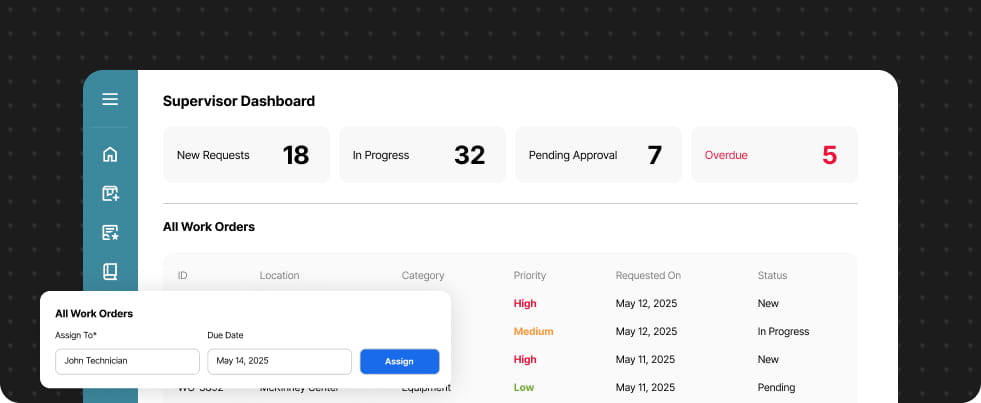Click the Category column header
The image size is (981, 403).
(x=423, y=275)
